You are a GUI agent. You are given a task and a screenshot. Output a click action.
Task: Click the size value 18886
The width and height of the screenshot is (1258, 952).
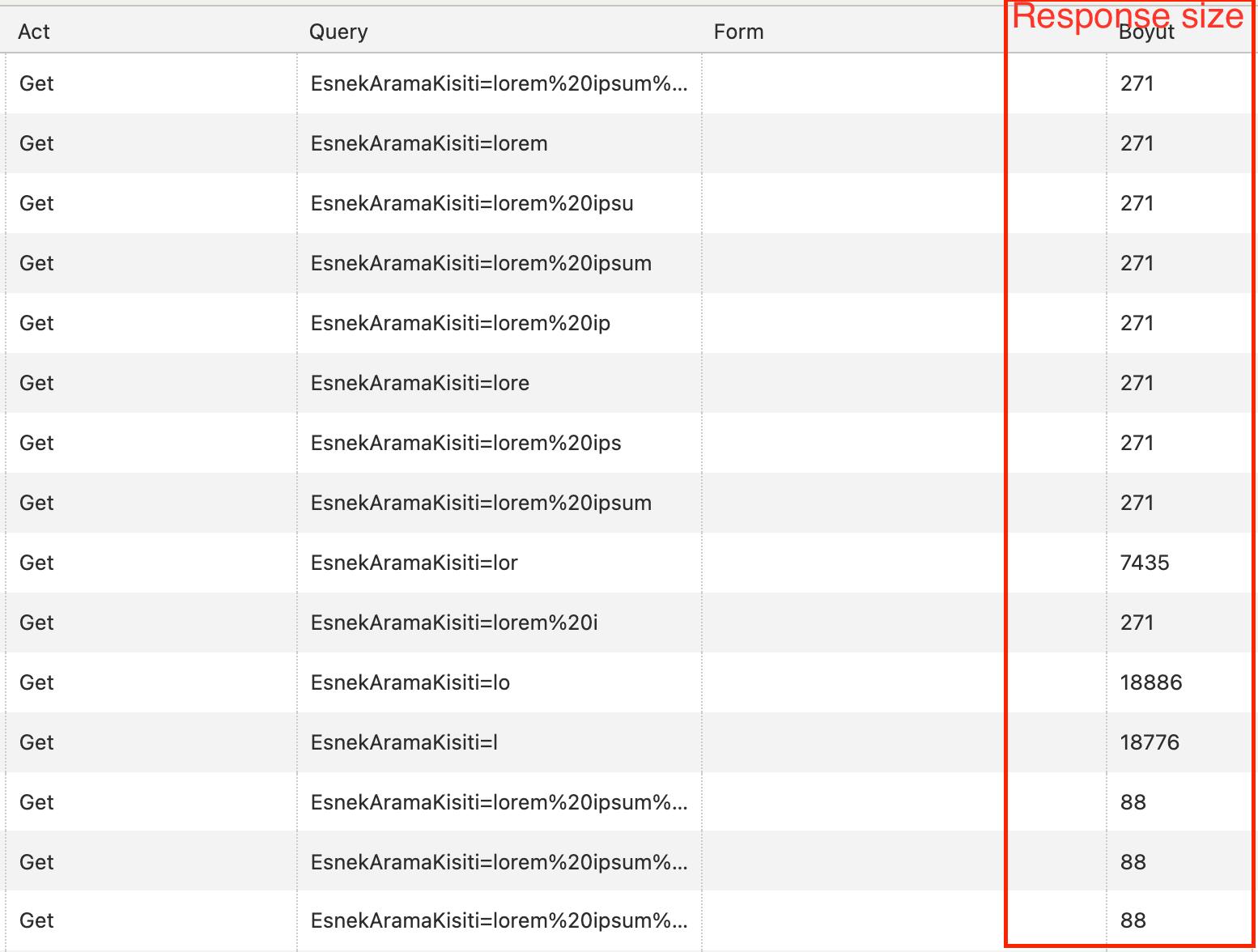point(1151,682)
